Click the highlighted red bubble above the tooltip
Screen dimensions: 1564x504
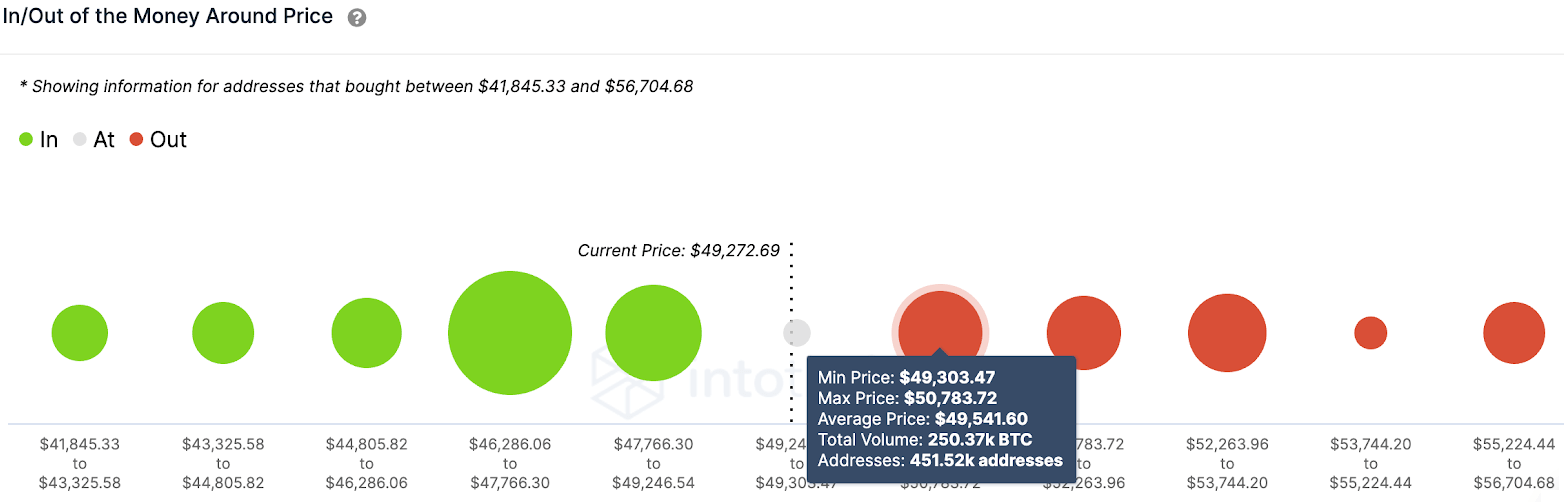coord(940,326)
